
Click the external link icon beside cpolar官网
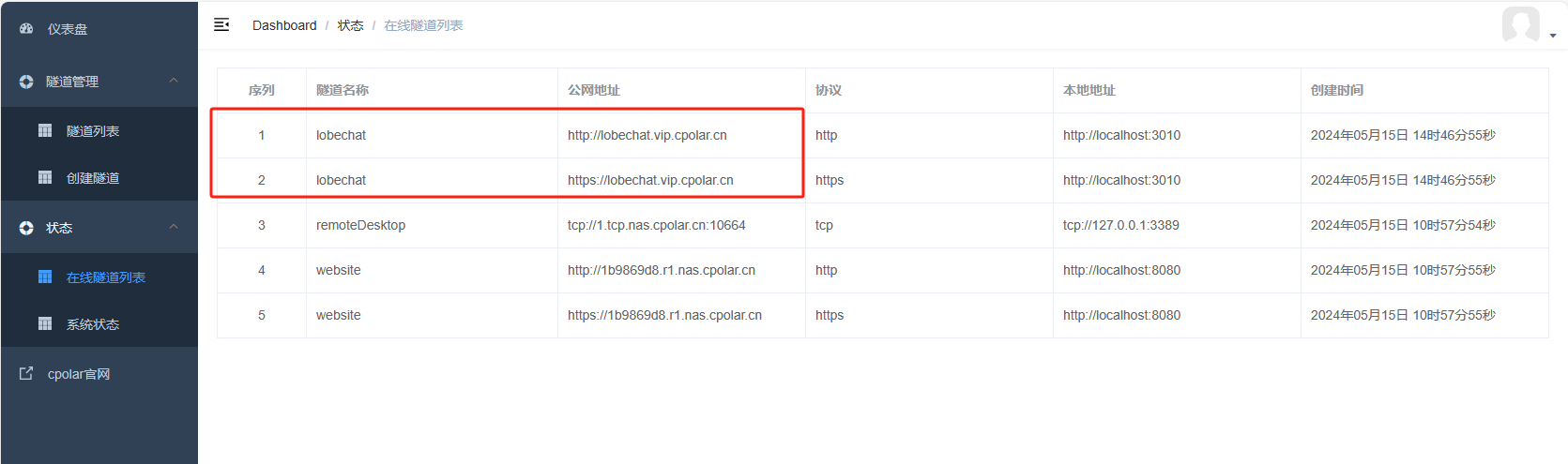coord(26,373)
